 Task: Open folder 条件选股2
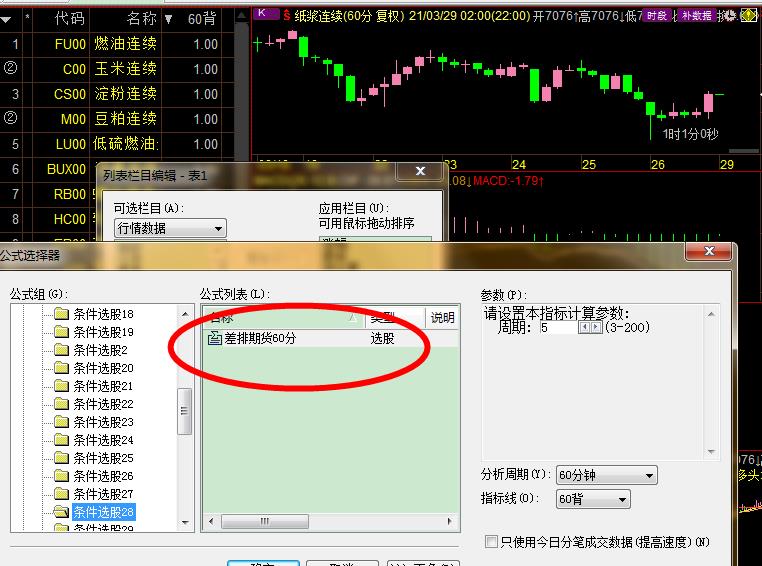[x=100, y=350]
